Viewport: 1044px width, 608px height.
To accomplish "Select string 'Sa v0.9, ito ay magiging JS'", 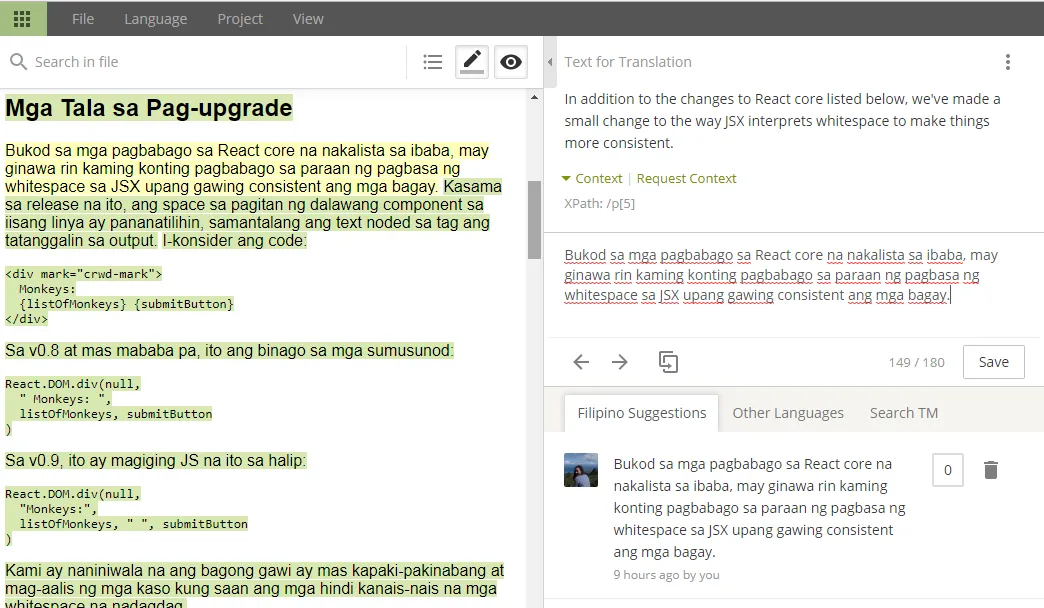I will tap(156, 460).
